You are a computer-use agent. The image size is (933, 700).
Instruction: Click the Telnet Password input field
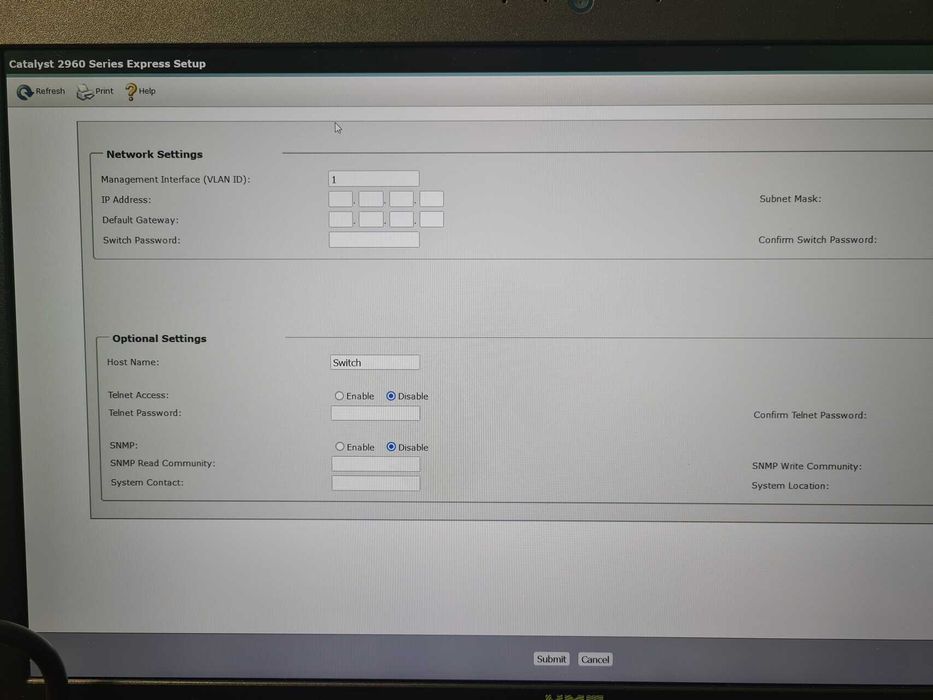tap(375, 413)
